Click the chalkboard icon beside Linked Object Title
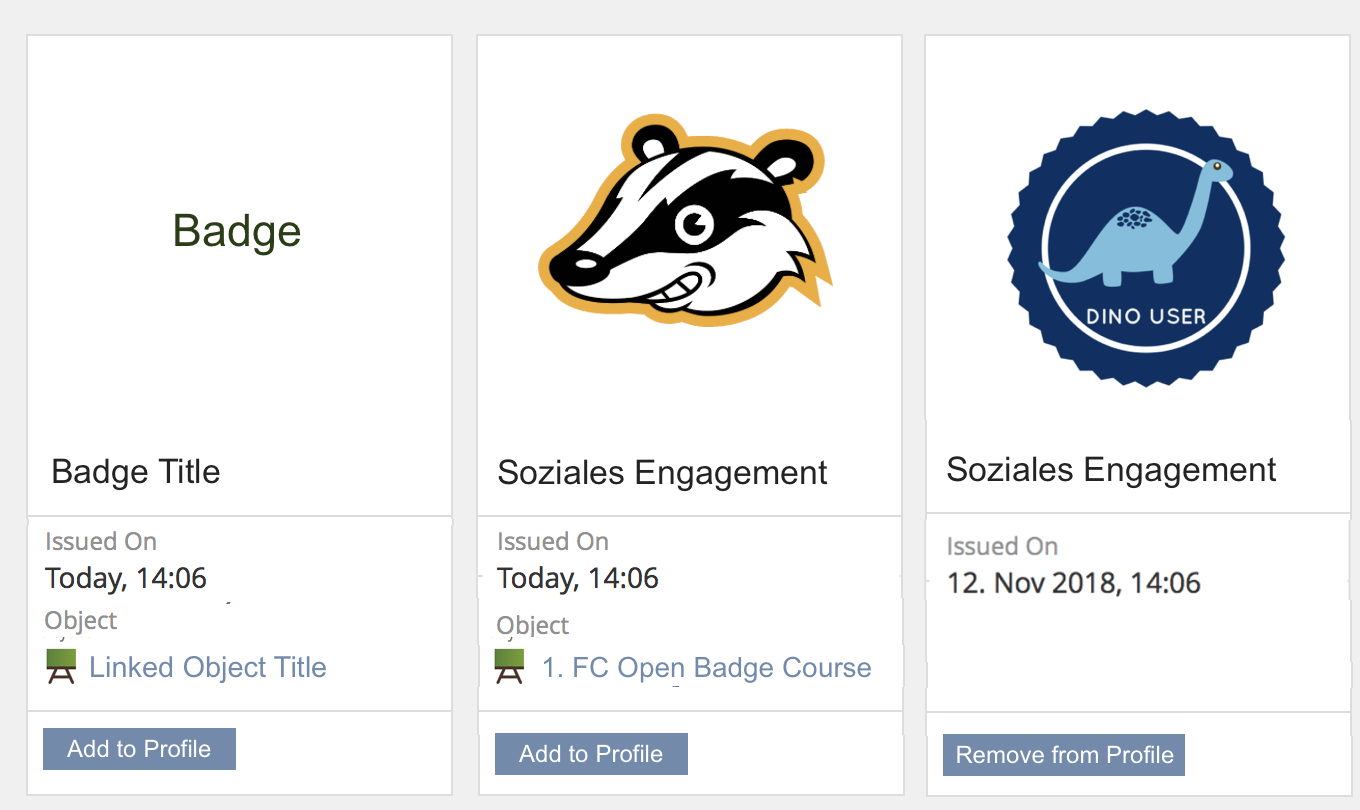The width and height of the screenshot is (1360, 810). pos(62,667)
